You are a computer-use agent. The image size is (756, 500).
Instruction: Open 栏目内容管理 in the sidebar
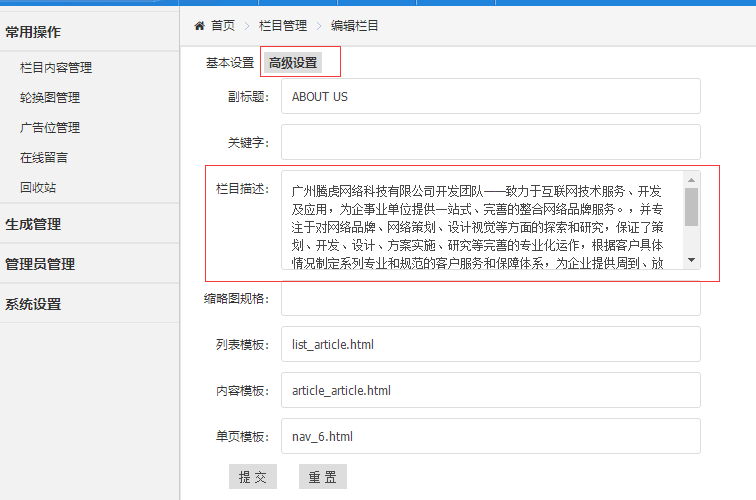(56, 68)
